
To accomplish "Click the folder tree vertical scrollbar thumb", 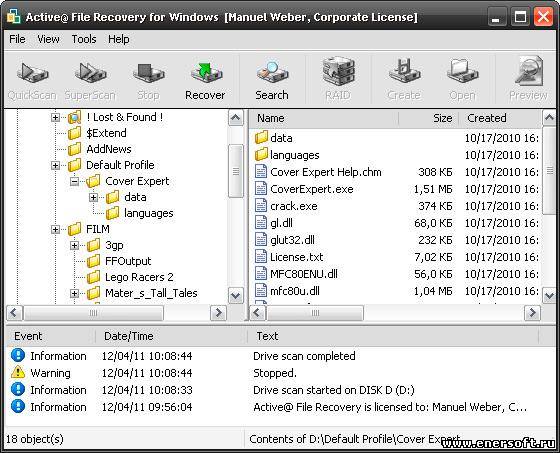I will pos(236,171).
